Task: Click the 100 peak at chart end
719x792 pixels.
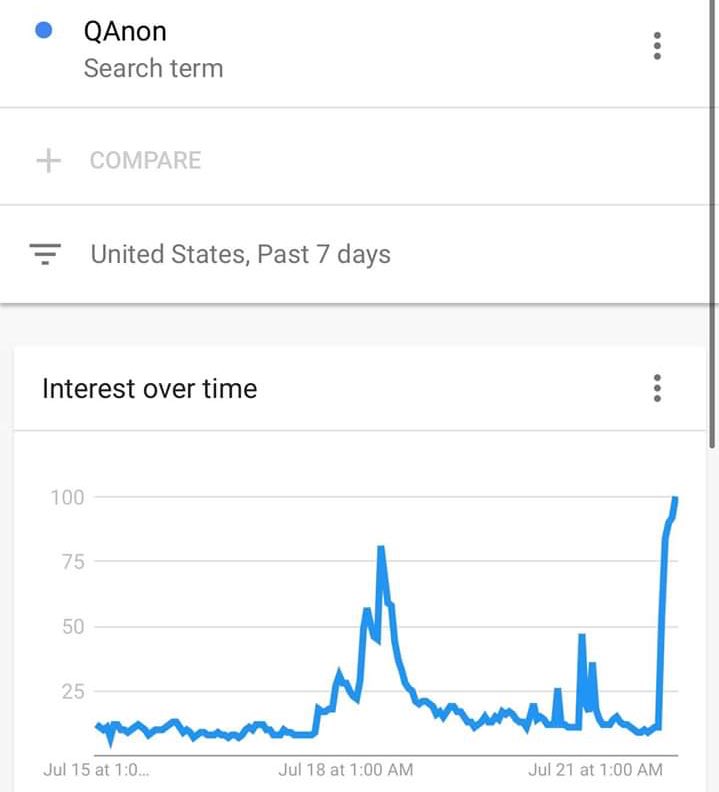Action: pos(675,499)
